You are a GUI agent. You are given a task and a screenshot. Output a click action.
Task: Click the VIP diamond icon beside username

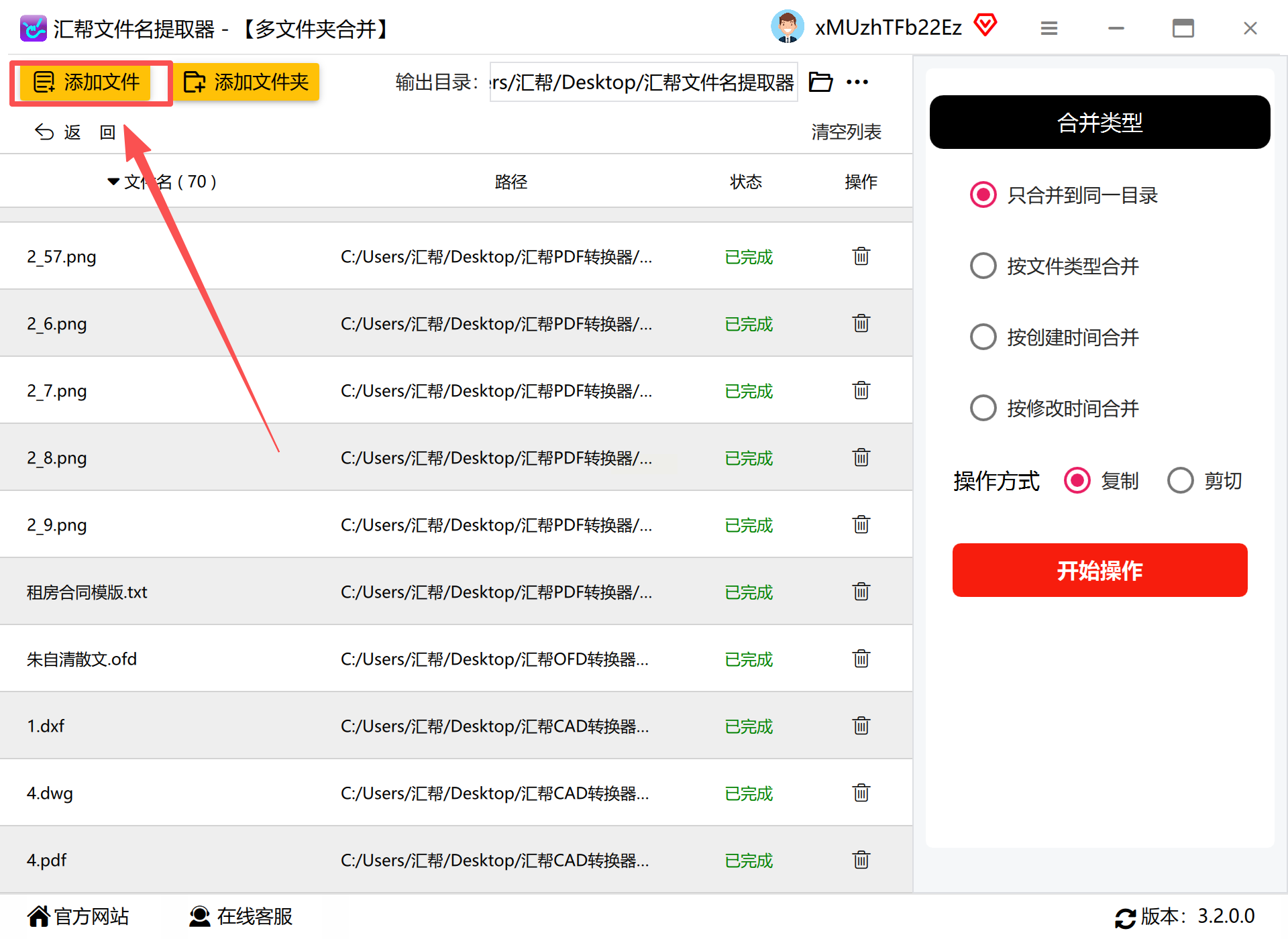tap(985, 26)
